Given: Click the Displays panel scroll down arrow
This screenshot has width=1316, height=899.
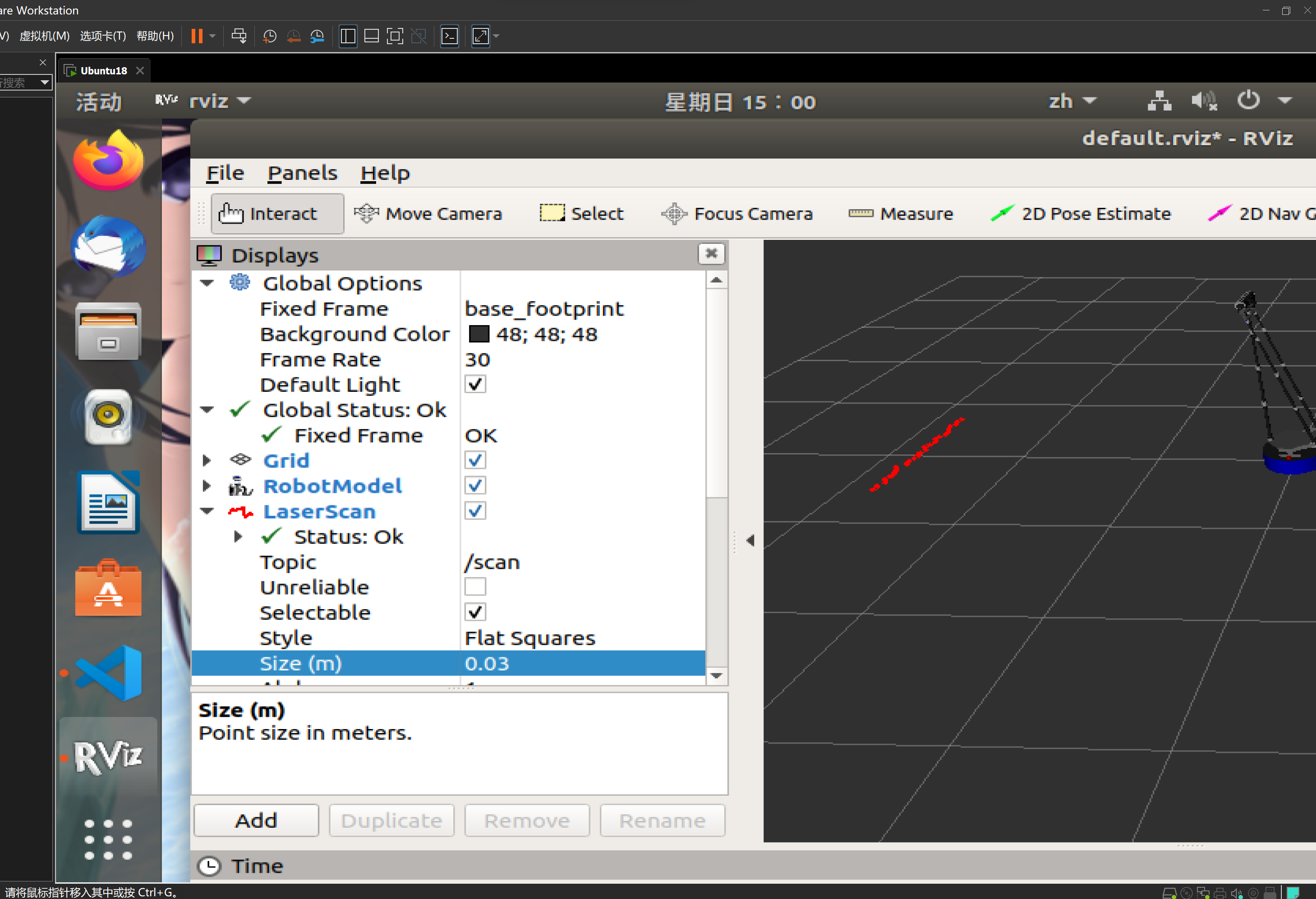Looking at the screenshot, I should [x=716, y=675].
